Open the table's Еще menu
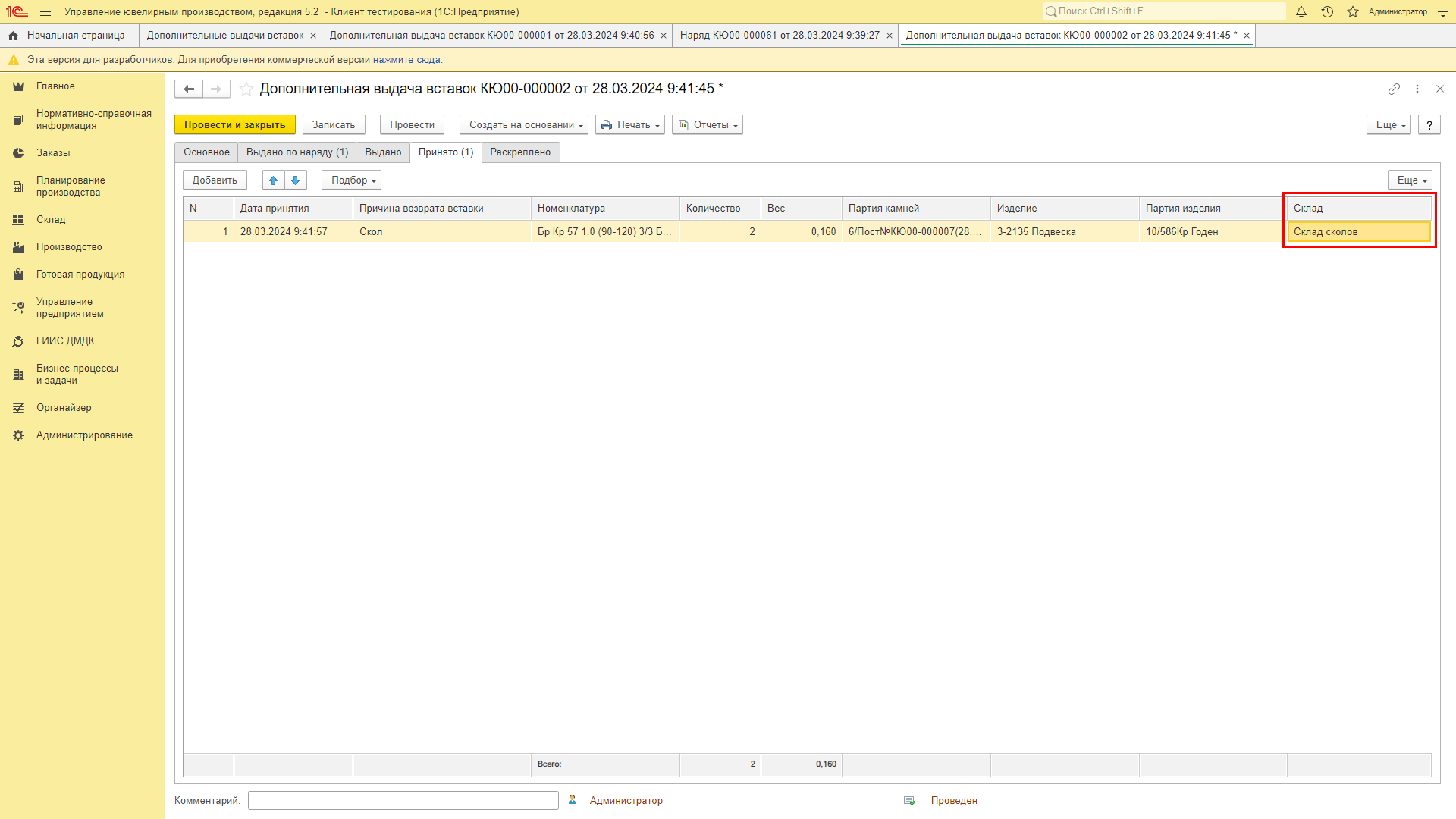 1410,180
